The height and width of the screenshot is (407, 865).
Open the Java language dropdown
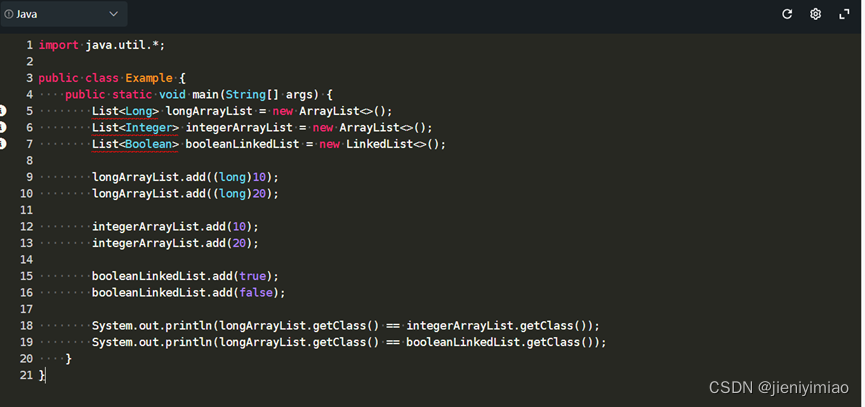tap(64, 14)
